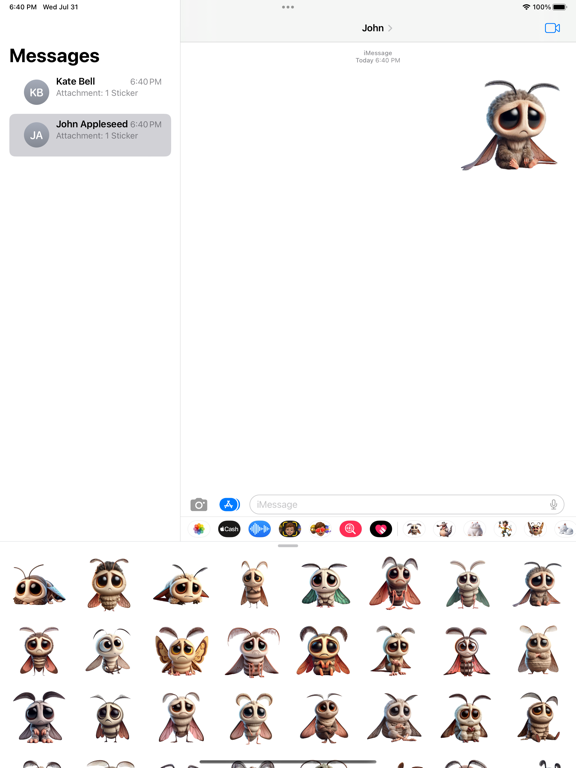The width and height of the screenshot is (576, 768).
Task: Select the white hippo sticker pack
Action: 475,529
